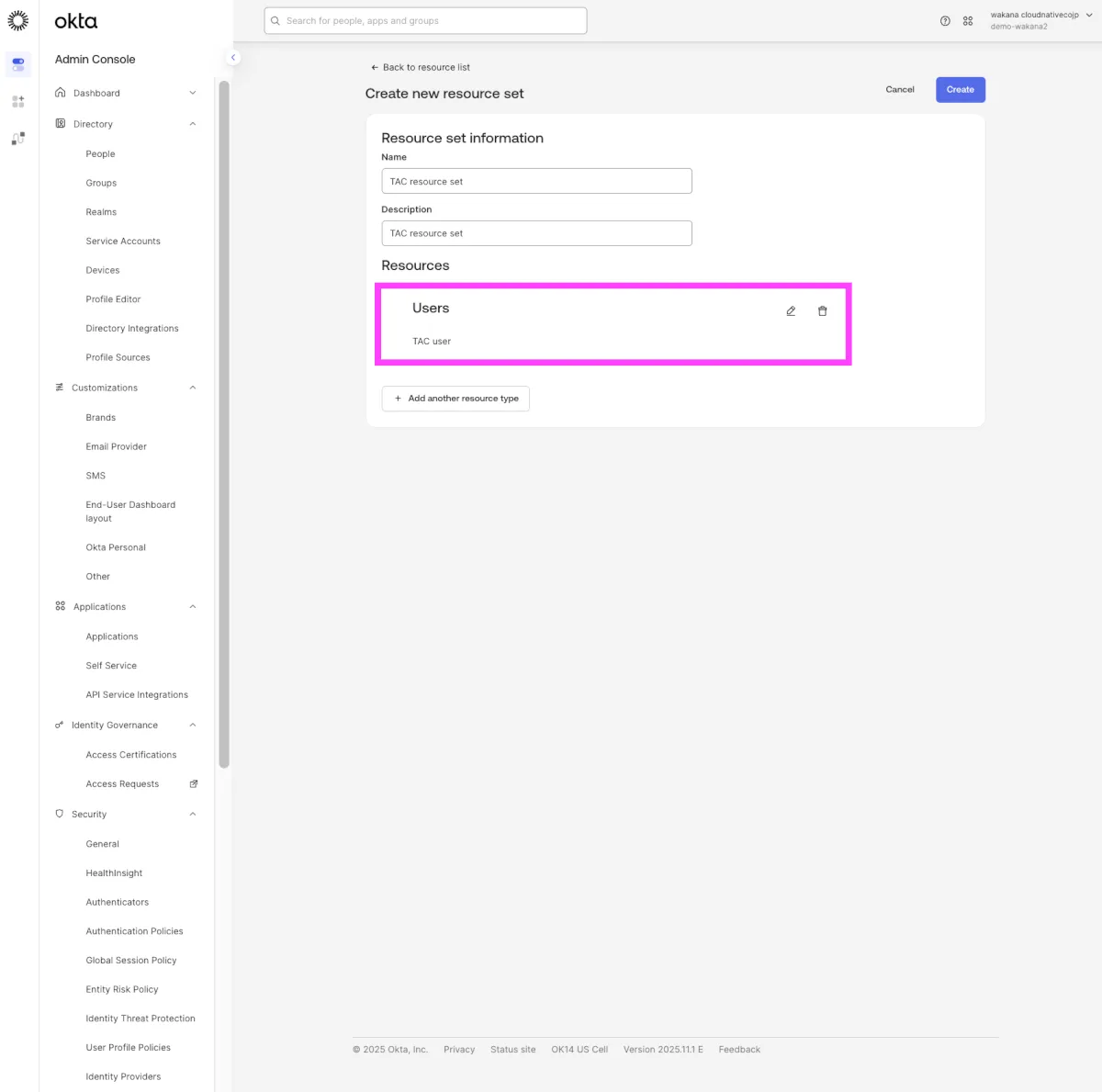
Task: Open the help question mark icon
Action: click(945, 21)
